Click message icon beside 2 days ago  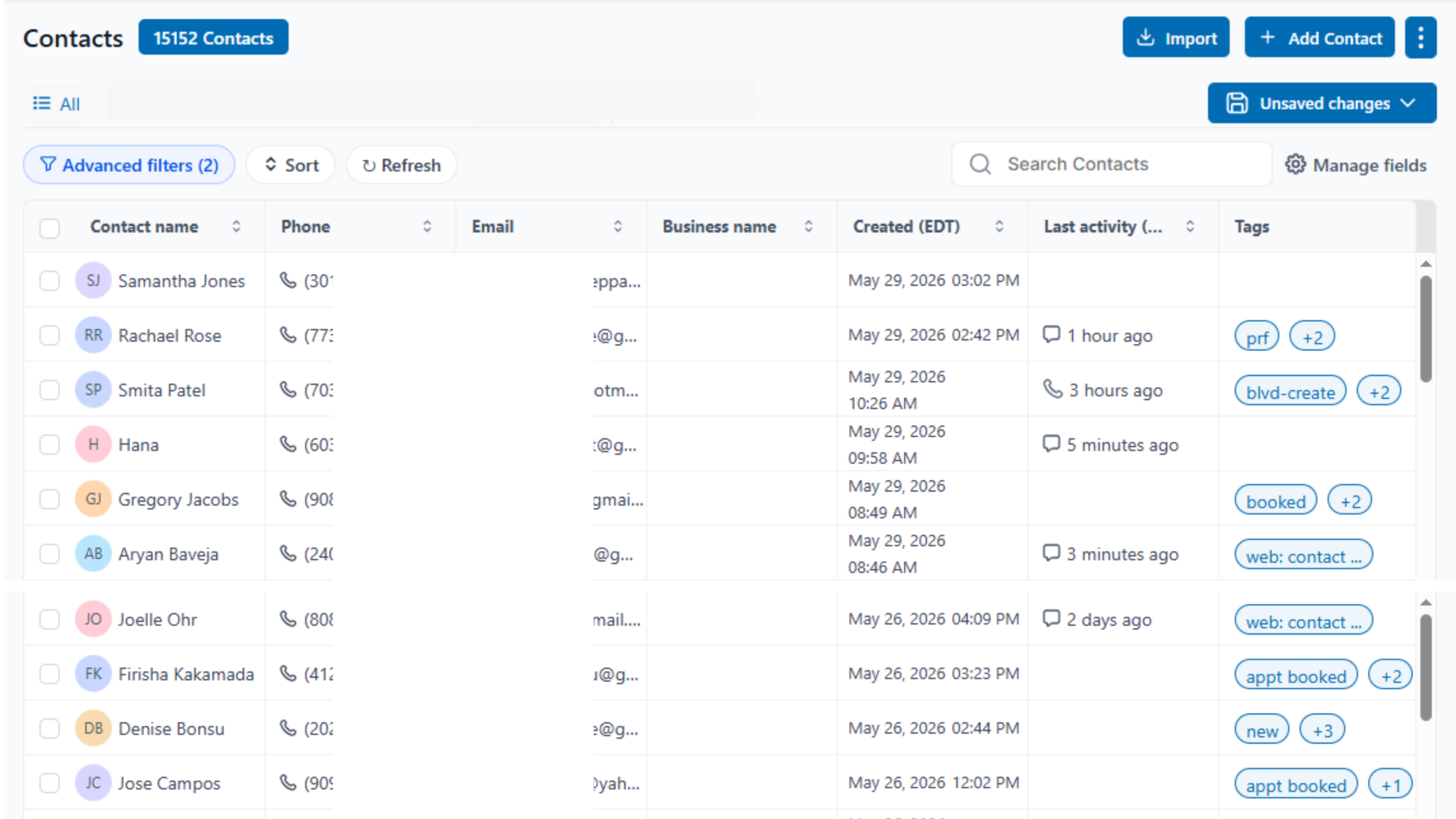pyautogui.click(x=1052, y=618)
